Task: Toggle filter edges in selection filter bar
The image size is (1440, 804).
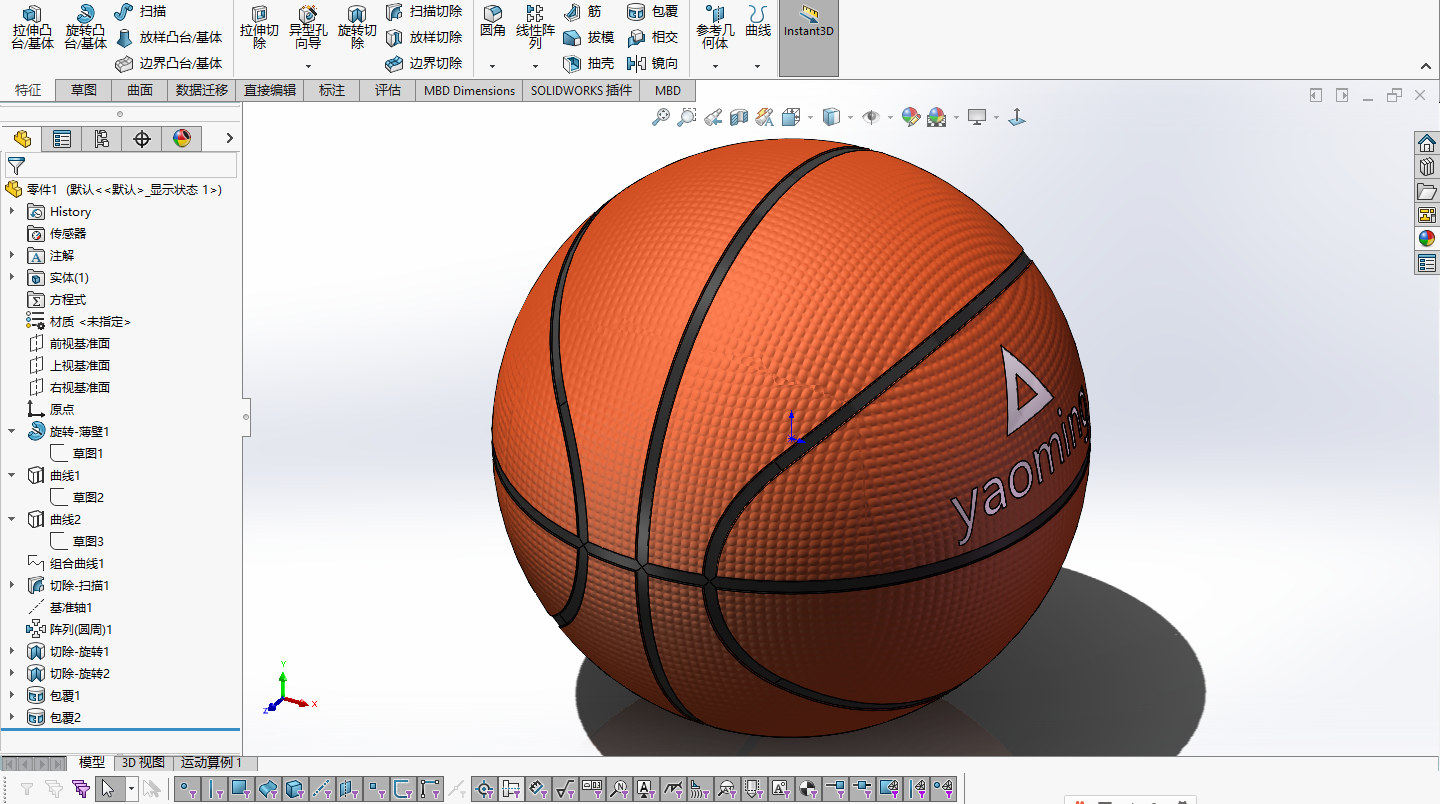Action: pos(214,790)
